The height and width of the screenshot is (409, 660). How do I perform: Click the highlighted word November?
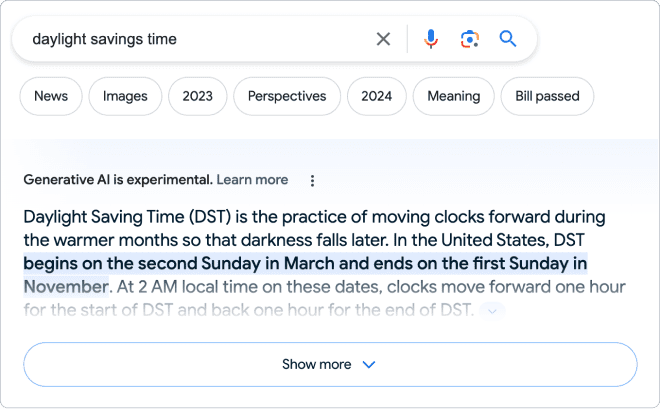[64, 287]
